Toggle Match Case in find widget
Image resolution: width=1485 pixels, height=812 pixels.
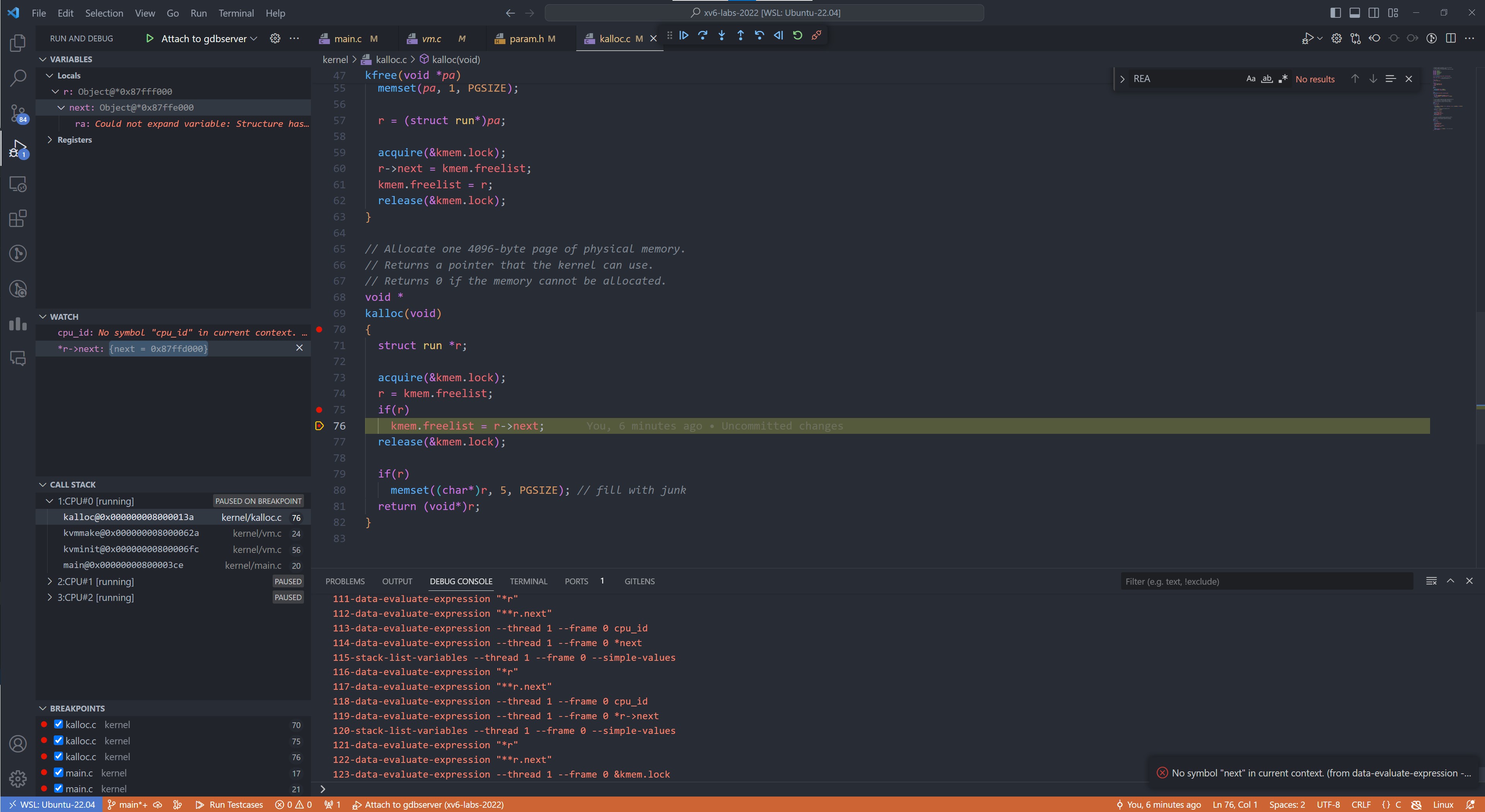click(x=1250, y=79)
